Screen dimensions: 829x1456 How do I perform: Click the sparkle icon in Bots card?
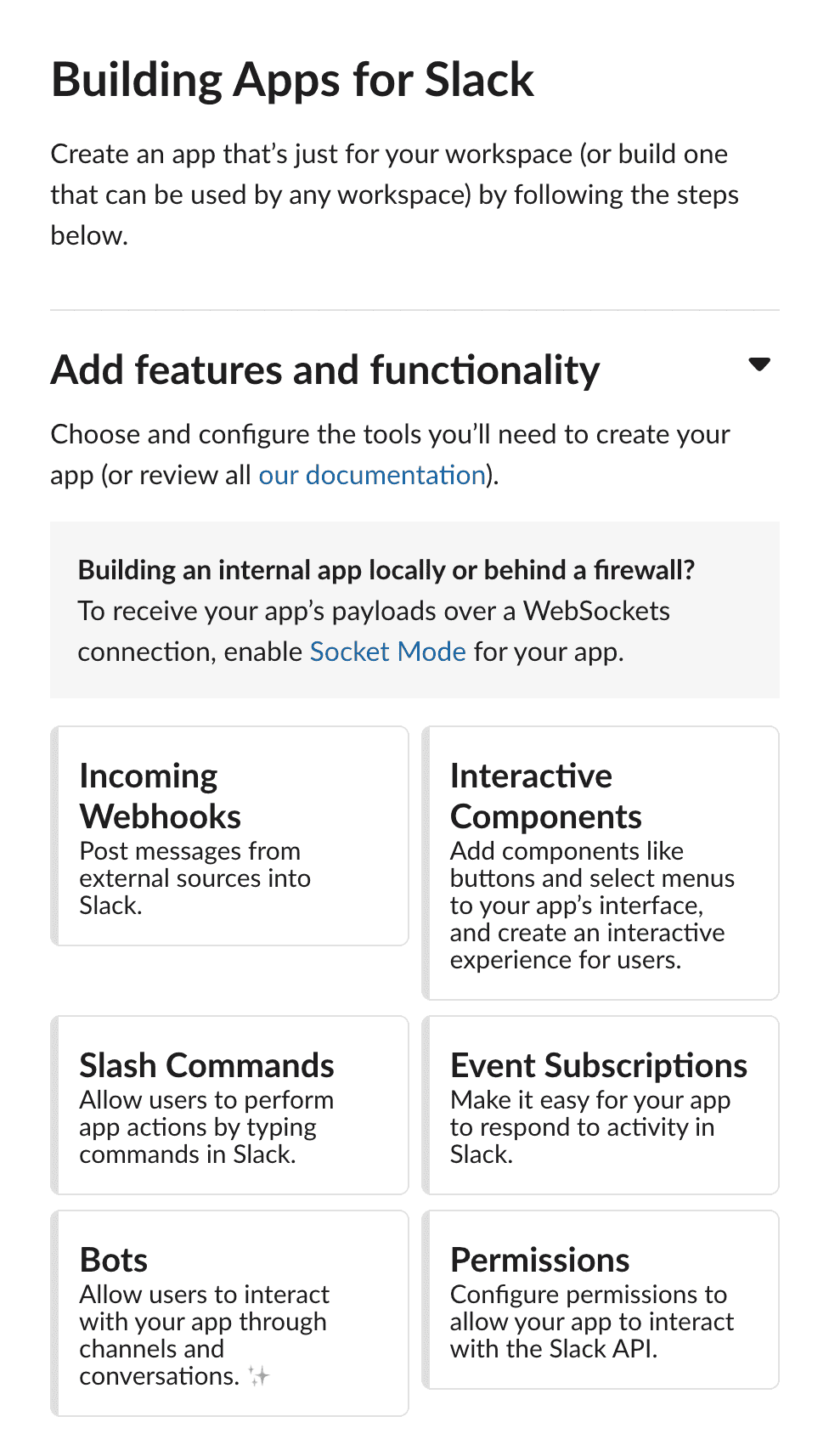[x=259, y=1376]
